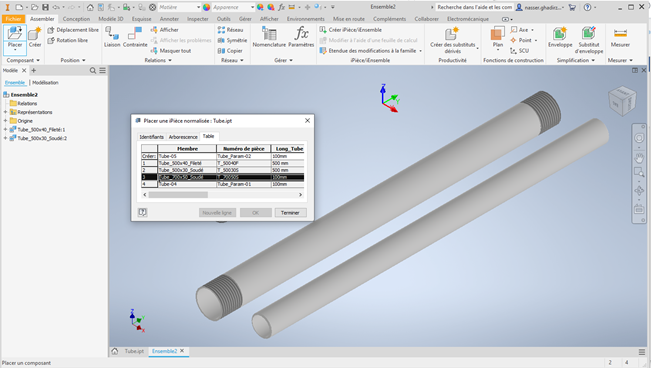Open the Modèle panel hamburger menu
Screen dimensions: 651x368
[x=103, y=71]
